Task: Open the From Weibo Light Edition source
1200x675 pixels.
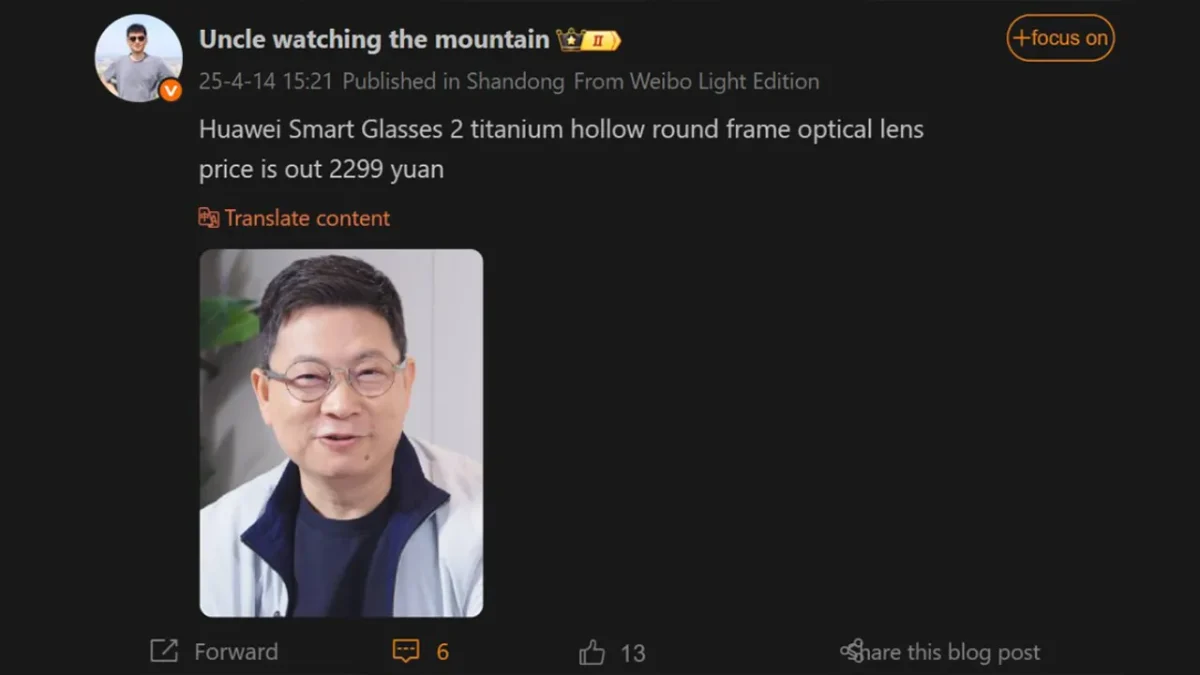Action: click(x=696, y=81)
